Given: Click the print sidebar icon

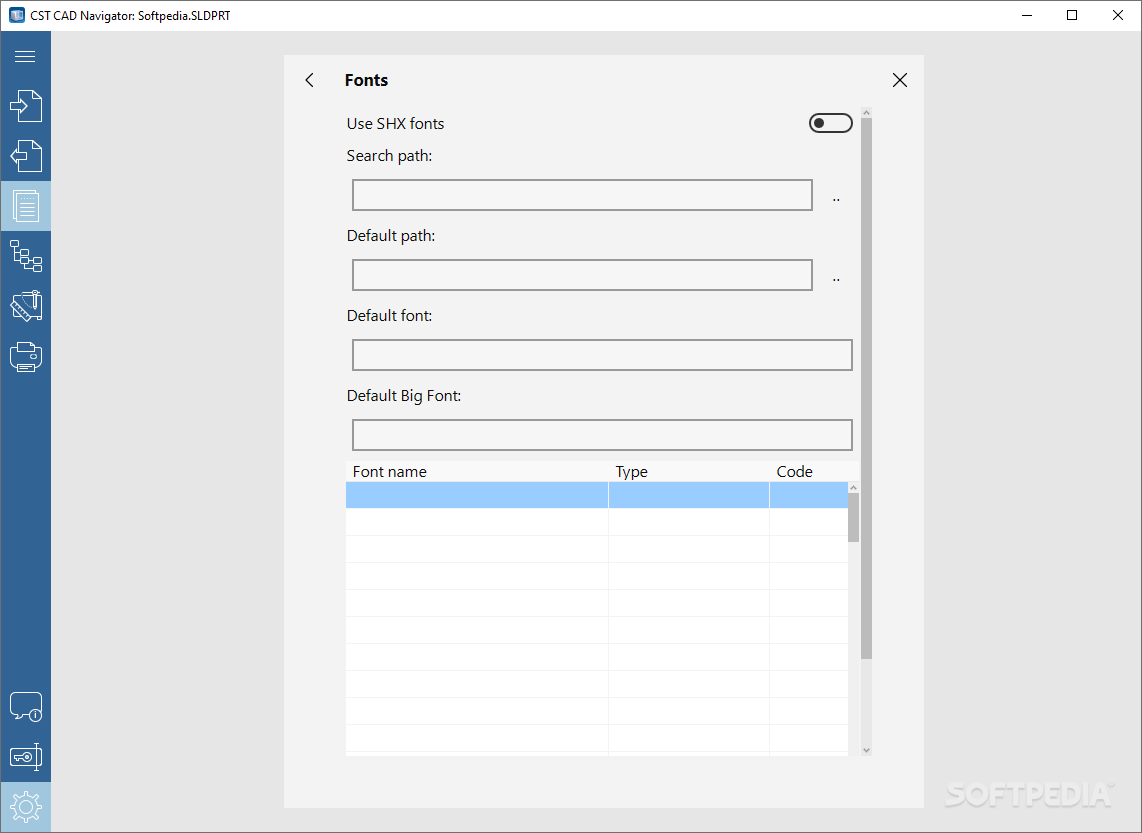Looking at the screenshot, I should (25, 357).
